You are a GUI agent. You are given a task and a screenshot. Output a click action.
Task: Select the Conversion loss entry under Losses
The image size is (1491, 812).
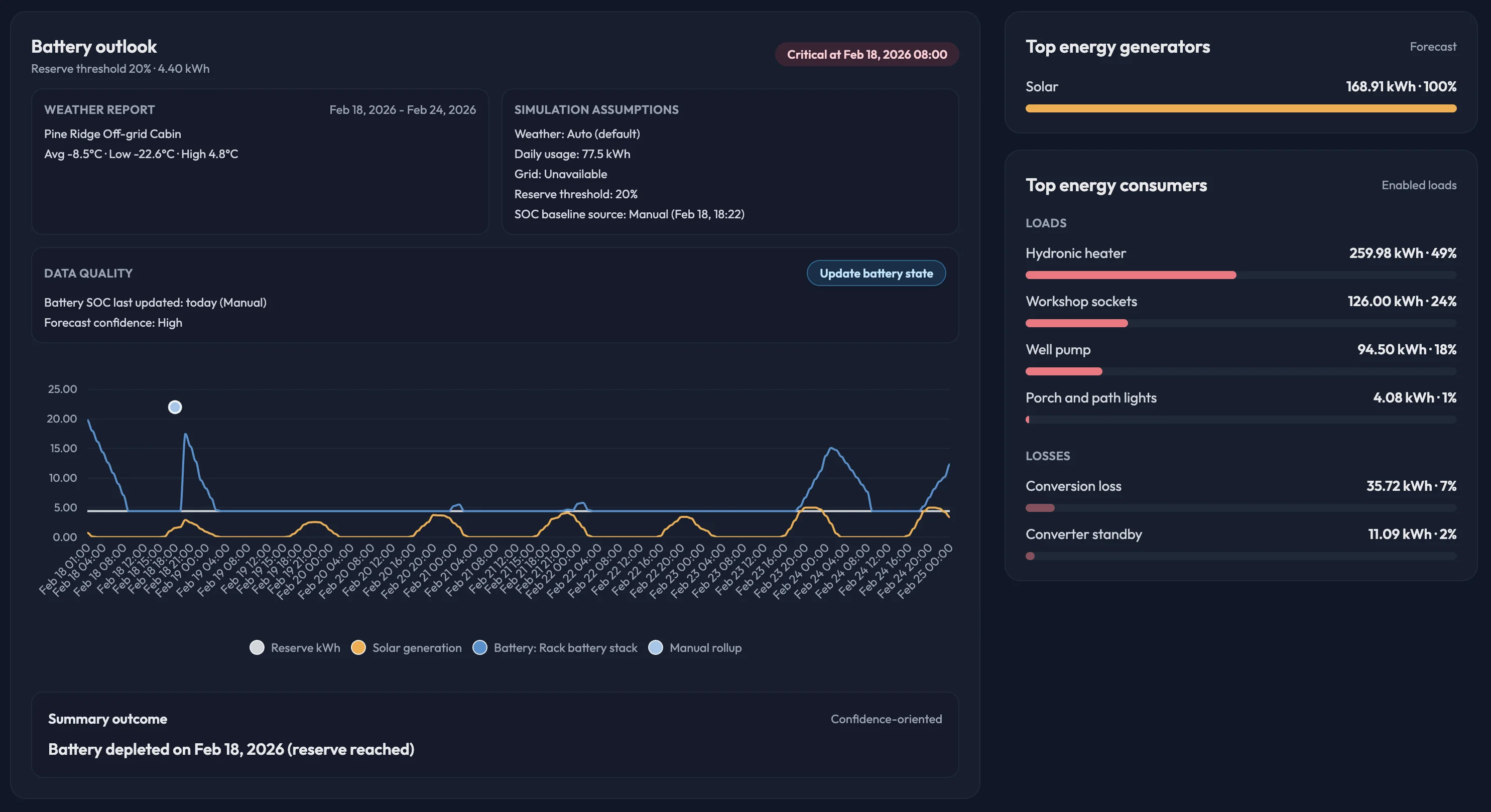(x=1074, y=486)
